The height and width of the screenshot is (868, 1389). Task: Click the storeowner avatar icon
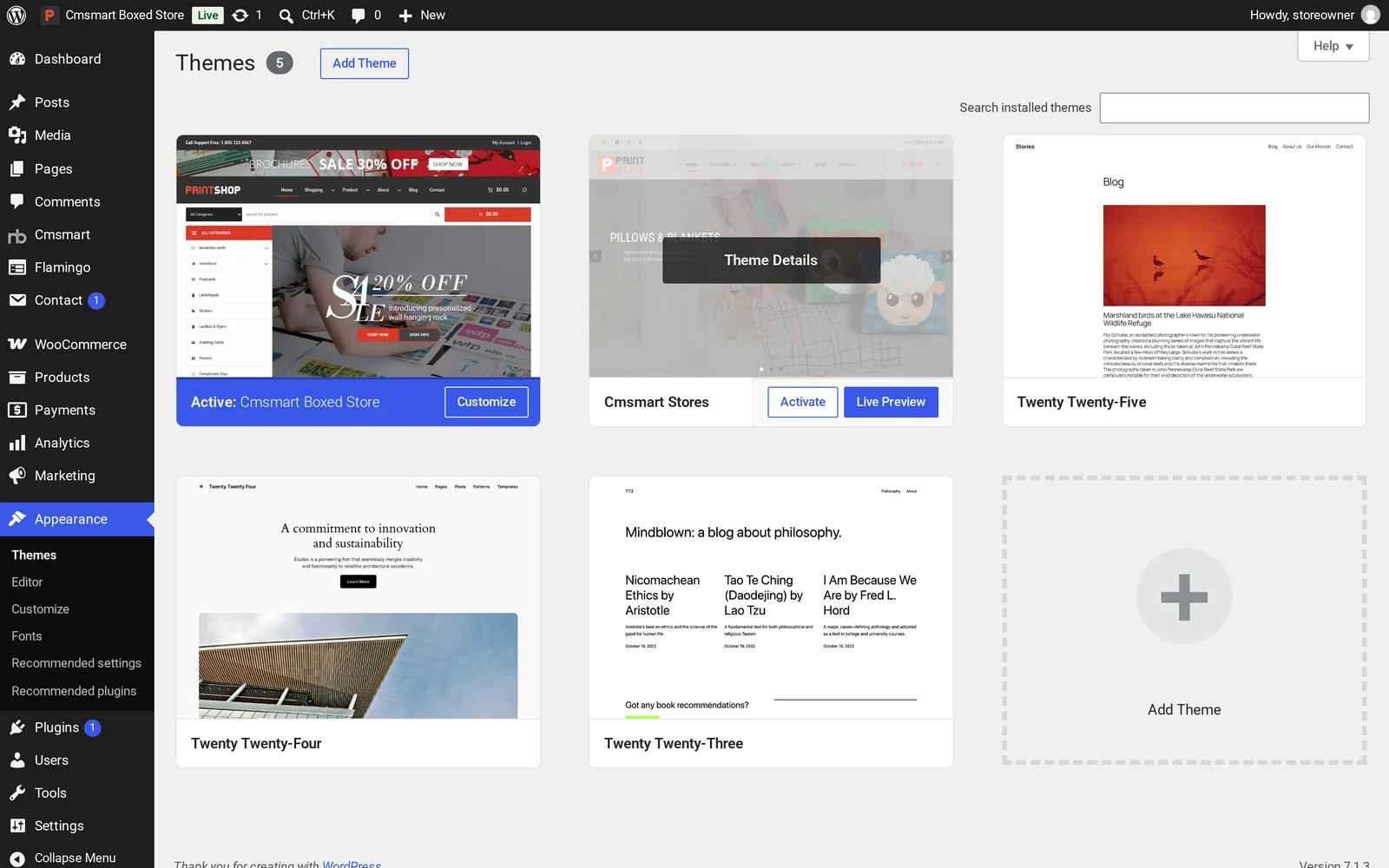(x=1371, y=15)
